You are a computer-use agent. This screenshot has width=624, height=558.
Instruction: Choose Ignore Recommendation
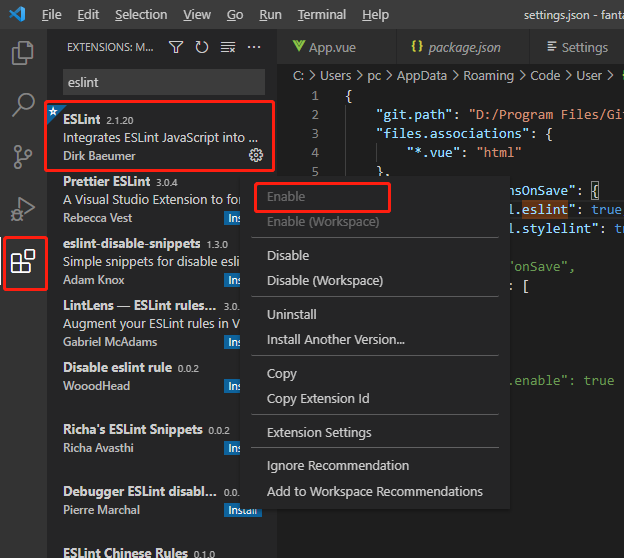tap(374, 465)
